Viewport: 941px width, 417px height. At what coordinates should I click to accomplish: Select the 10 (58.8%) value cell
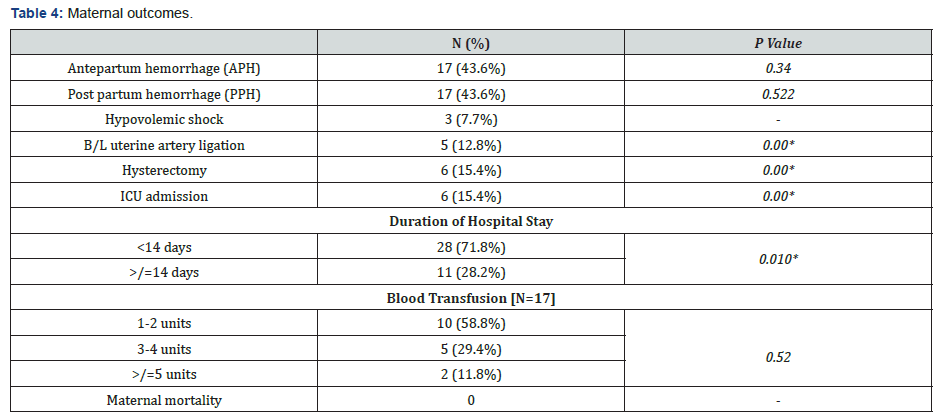470,325
